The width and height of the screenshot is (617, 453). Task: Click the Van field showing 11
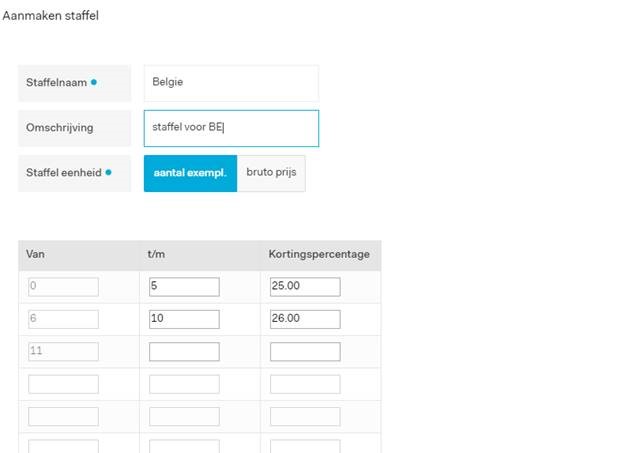pyautogui.click(x=63, y=351)
